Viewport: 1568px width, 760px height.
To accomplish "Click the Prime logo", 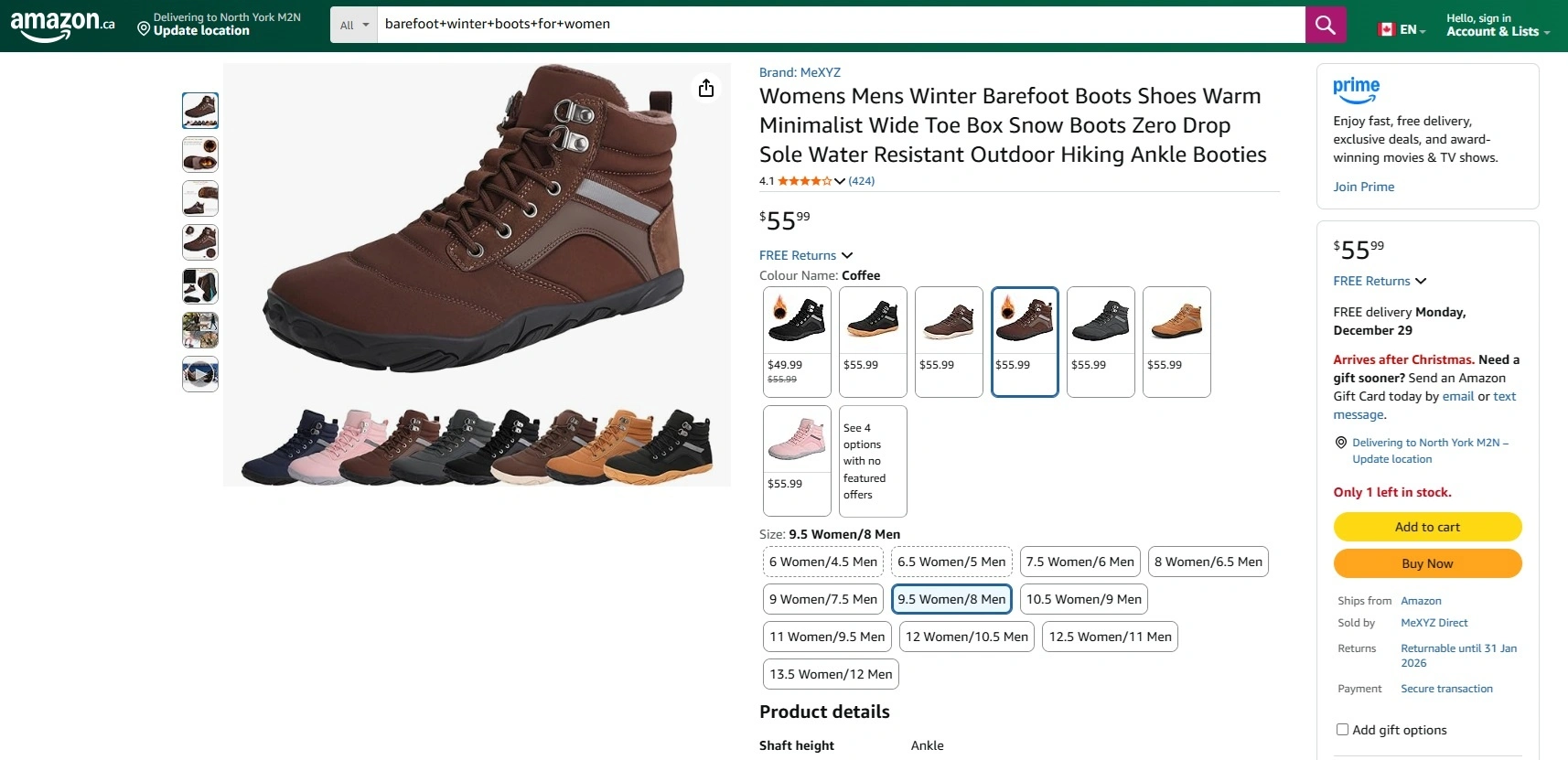I will point(1356,90).
